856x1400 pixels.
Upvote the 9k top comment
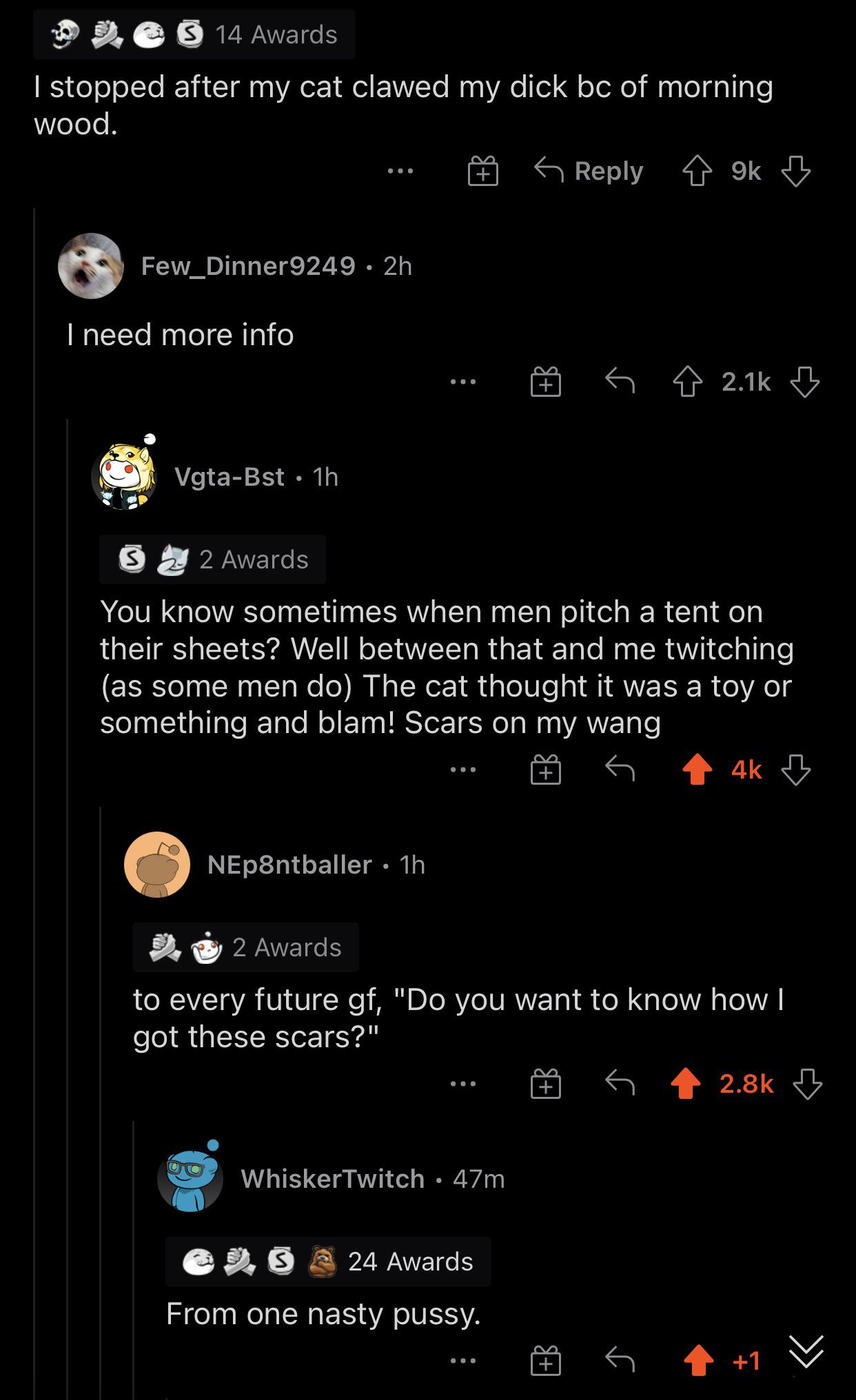point(697,172)
